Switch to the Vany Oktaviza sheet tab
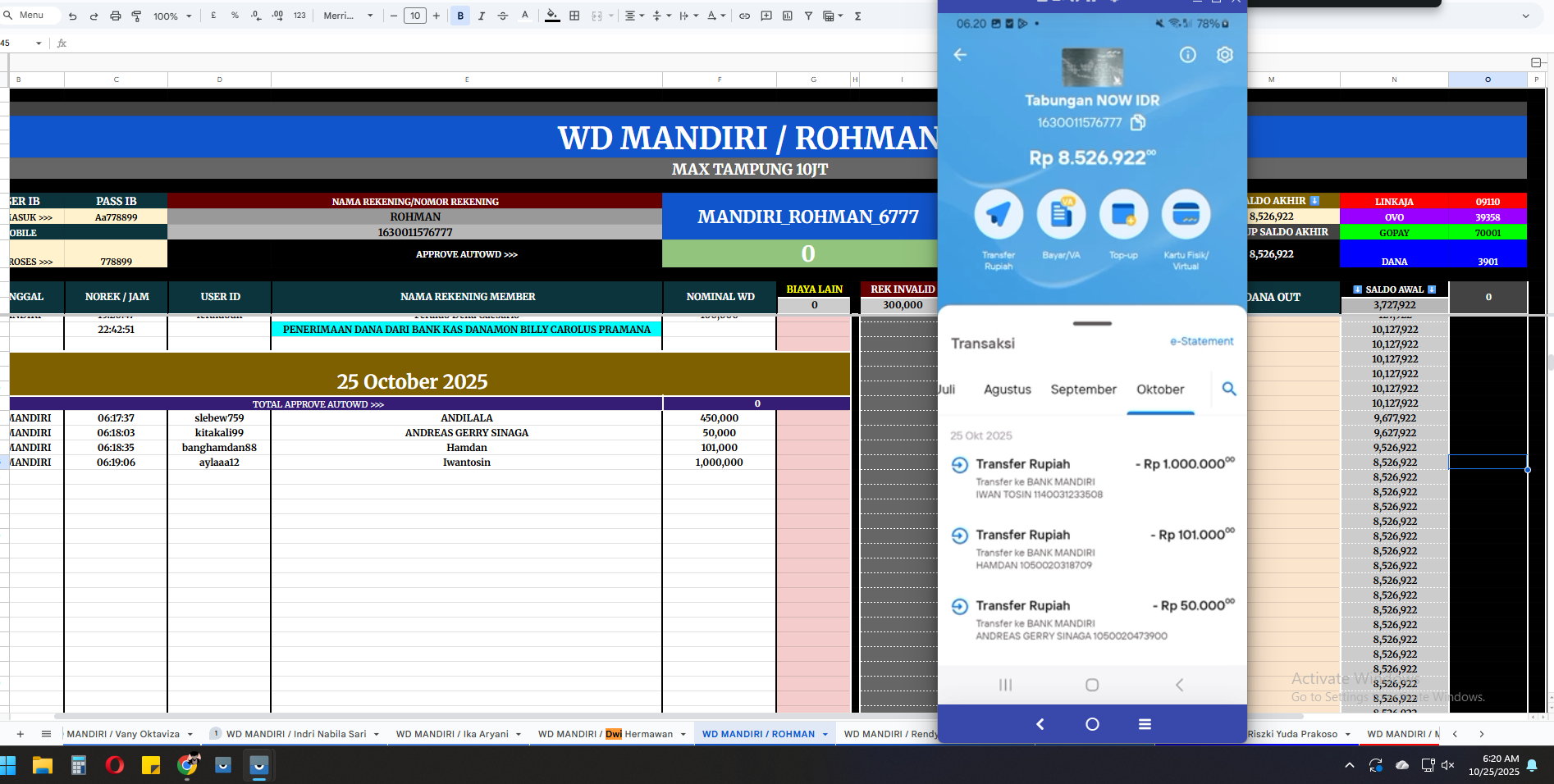Image resolution: width=1554 pixels, height=784 pixels. [123, 734]
